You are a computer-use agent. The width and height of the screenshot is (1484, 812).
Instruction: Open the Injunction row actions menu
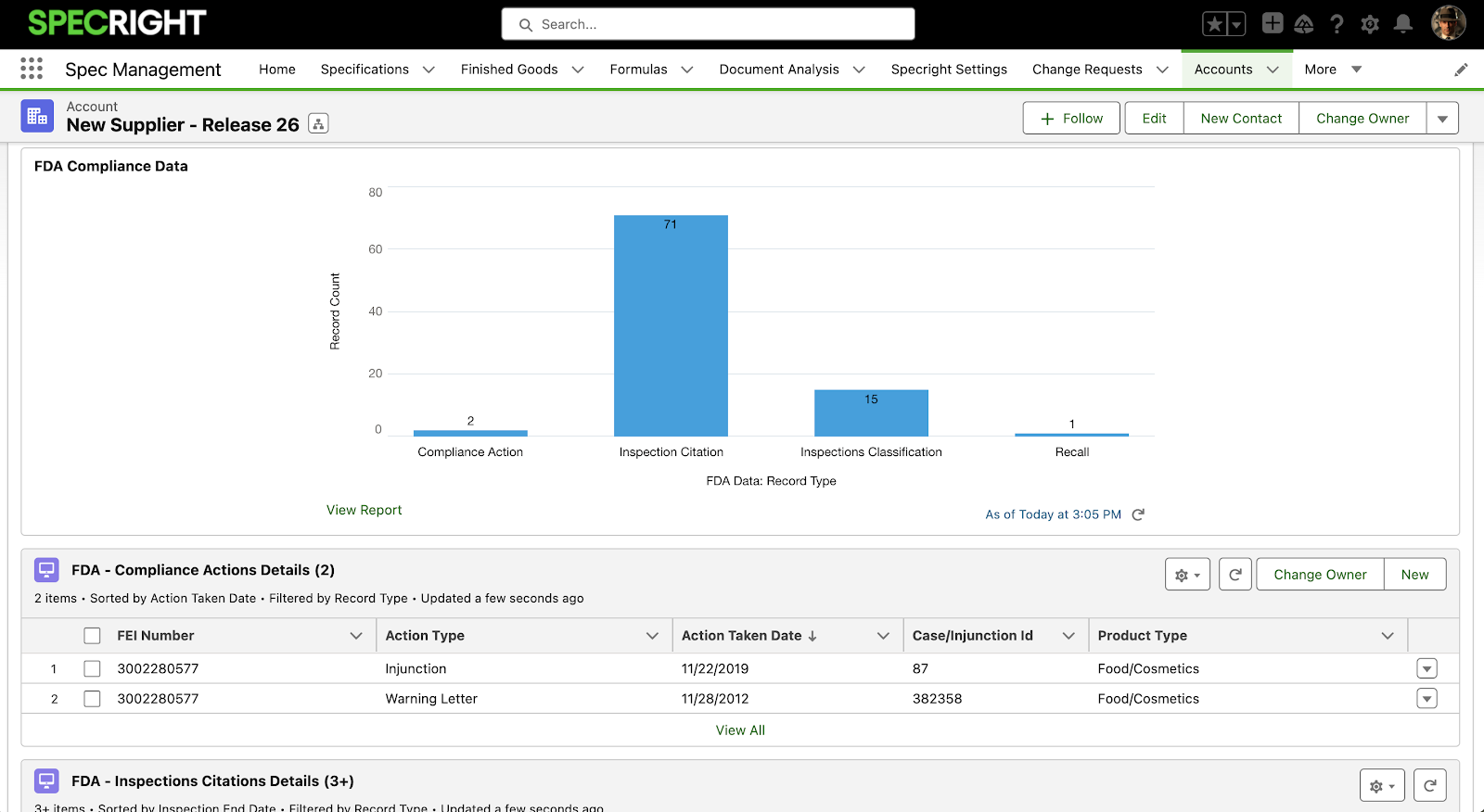1427,668
